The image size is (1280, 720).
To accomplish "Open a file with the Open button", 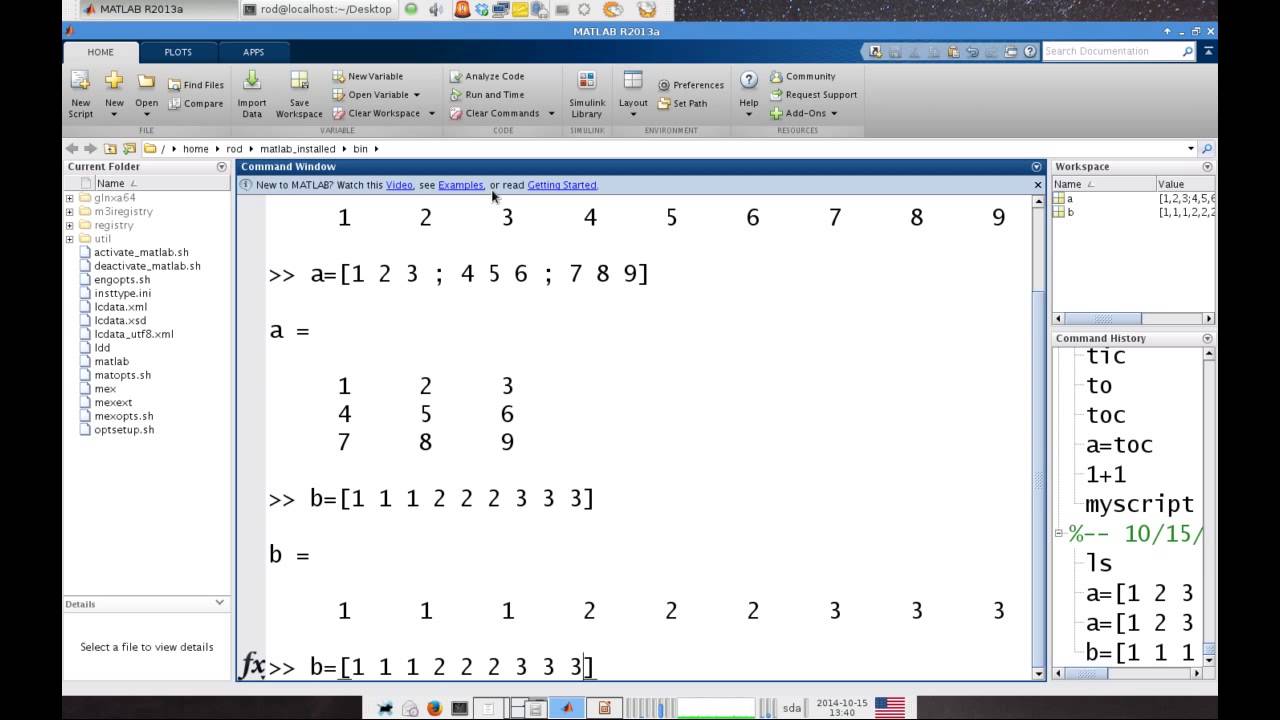I will pyautogui.click(x=146, y=94).
